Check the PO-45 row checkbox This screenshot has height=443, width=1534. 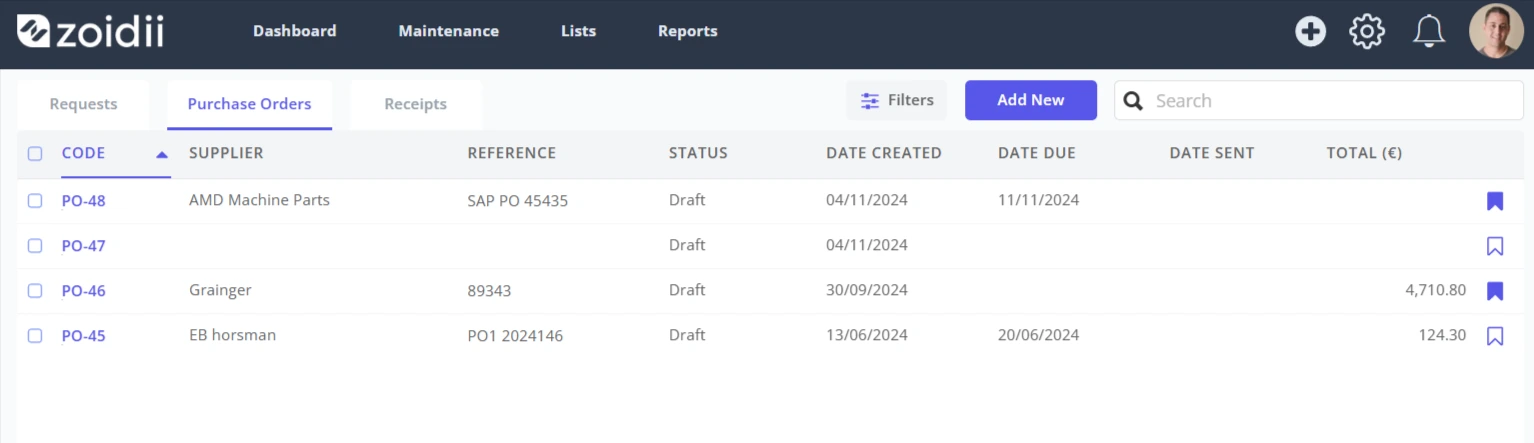click(x=35, y=336)
